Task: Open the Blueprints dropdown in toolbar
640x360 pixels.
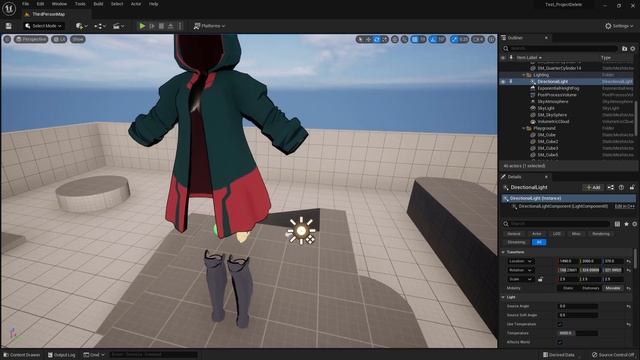Action: click(x=100, y=26)
